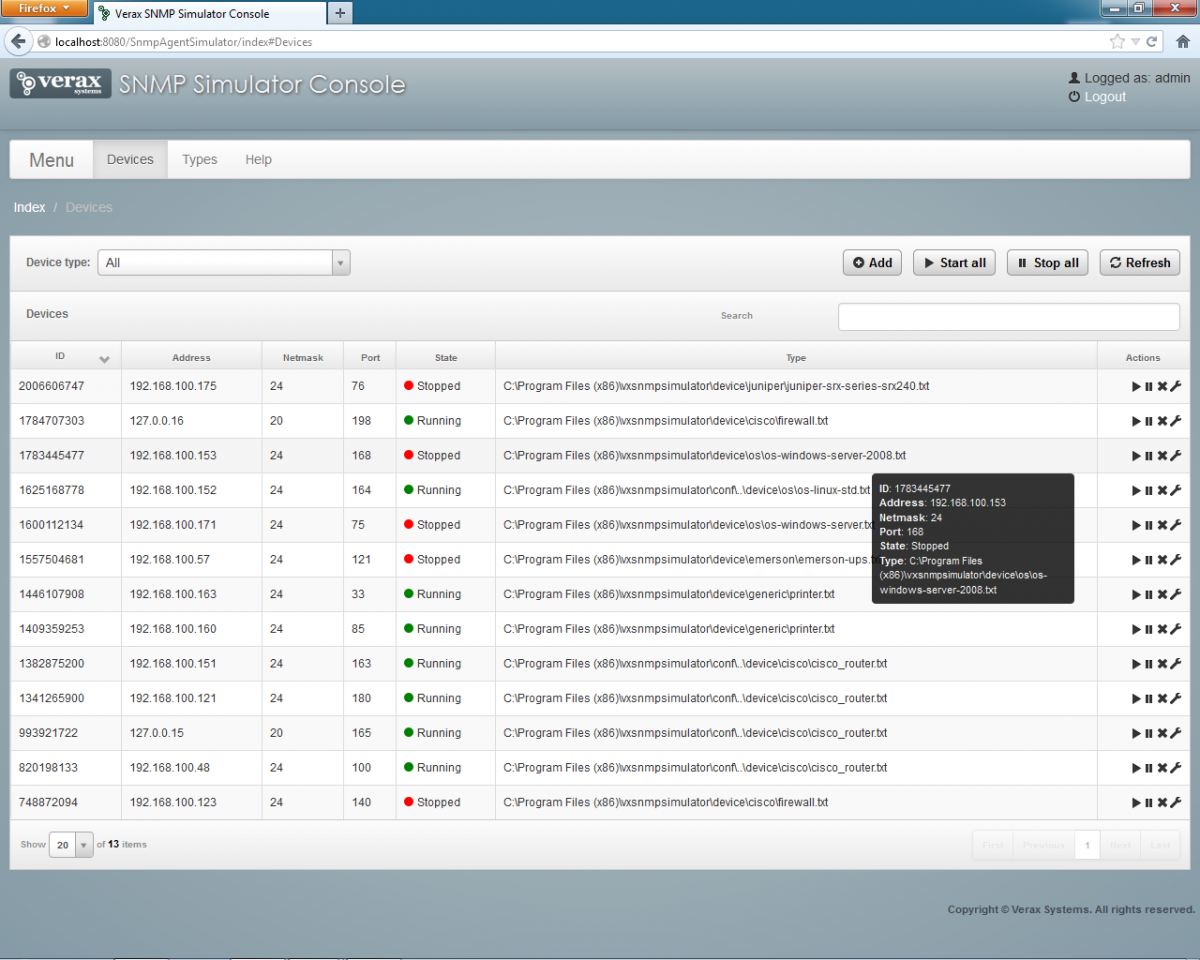Pause device 1382875200
The image size is (1200, 960).
pyautogui.click(x=1149, y=664)
